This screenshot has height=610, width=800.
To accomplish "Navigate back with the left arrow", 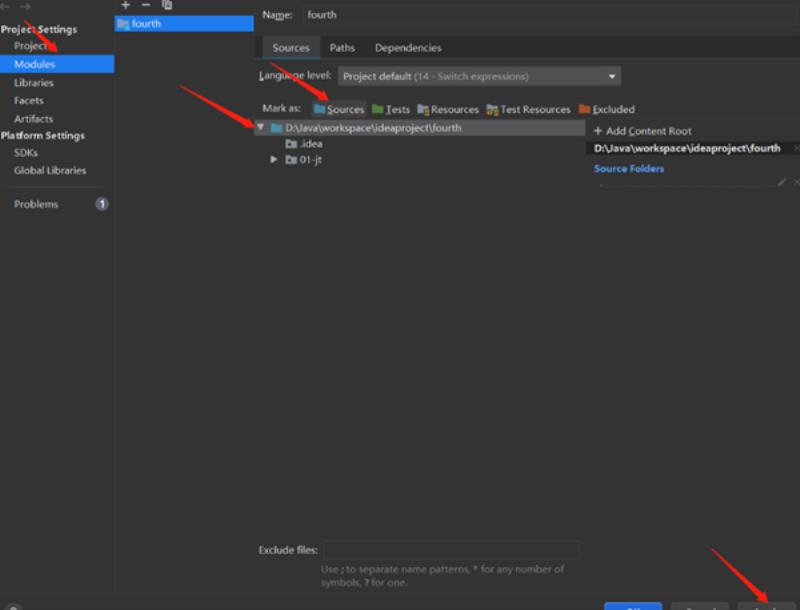I will 6,6.
